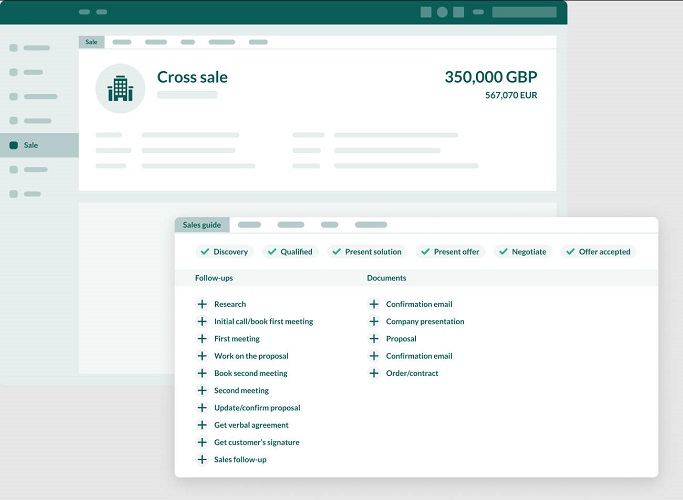Add Sales follow-up using plus icon
Screen dimensions: 683x500
[x=202, y=459]
